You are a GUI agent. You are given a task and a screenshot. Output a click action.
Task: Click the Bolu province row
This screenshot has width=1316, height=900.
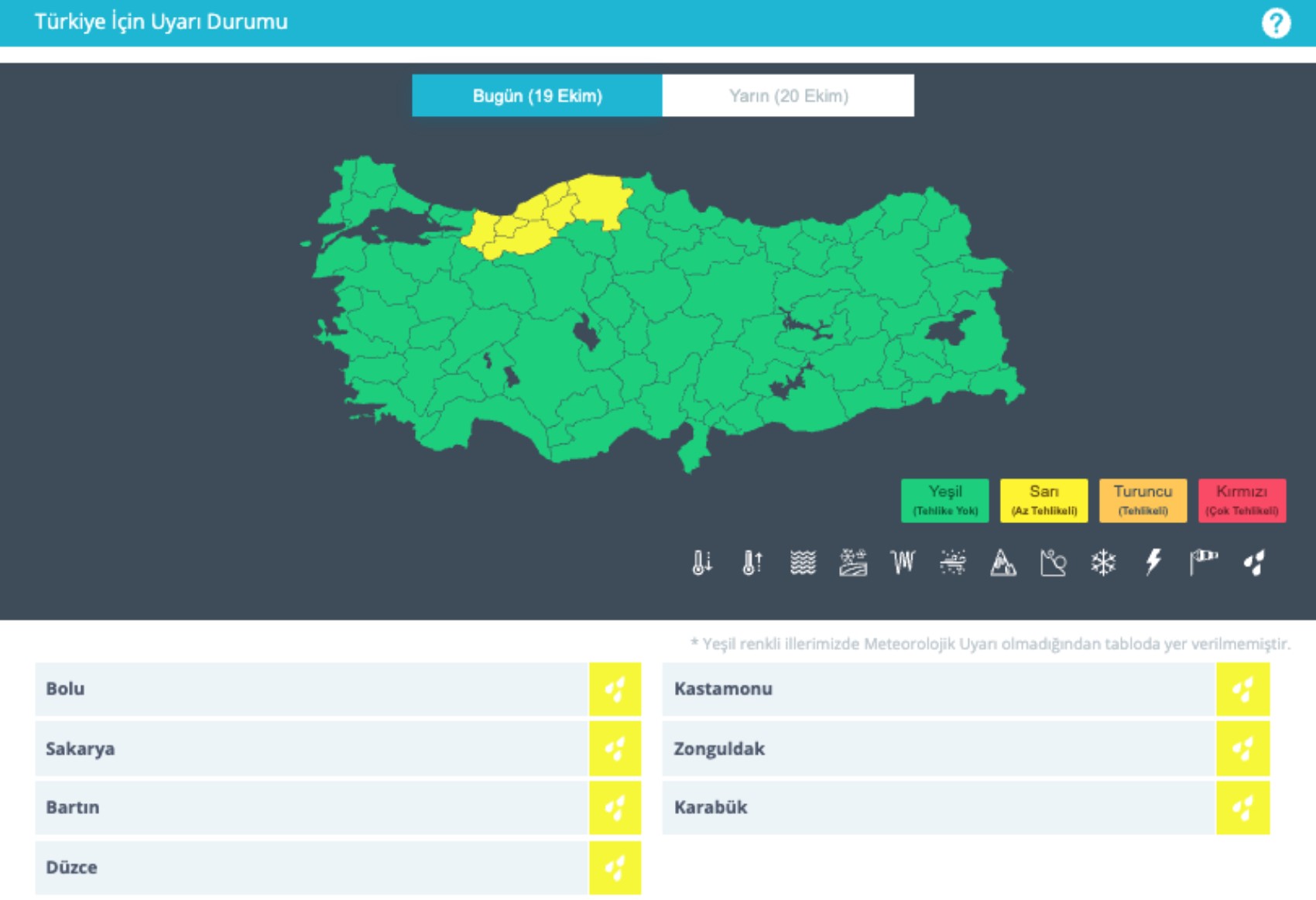311,689
